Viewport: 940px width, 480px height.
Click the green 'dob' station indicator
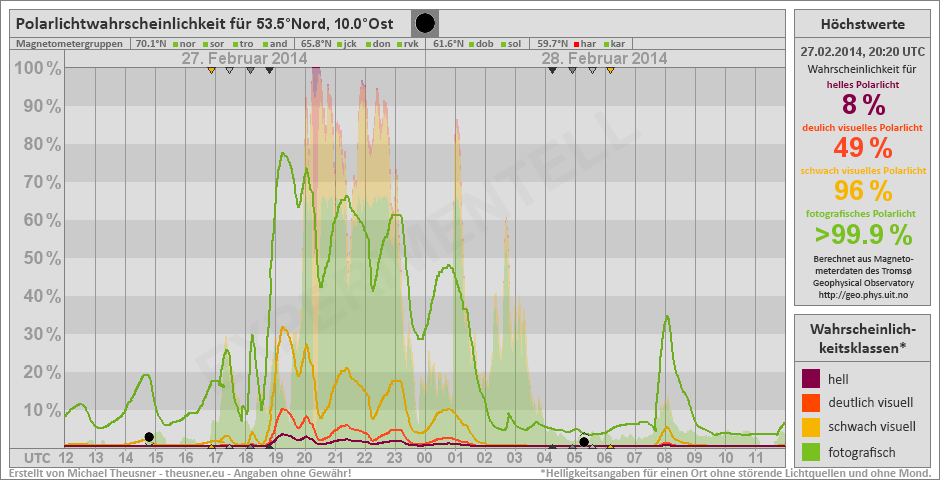(471, 44)
